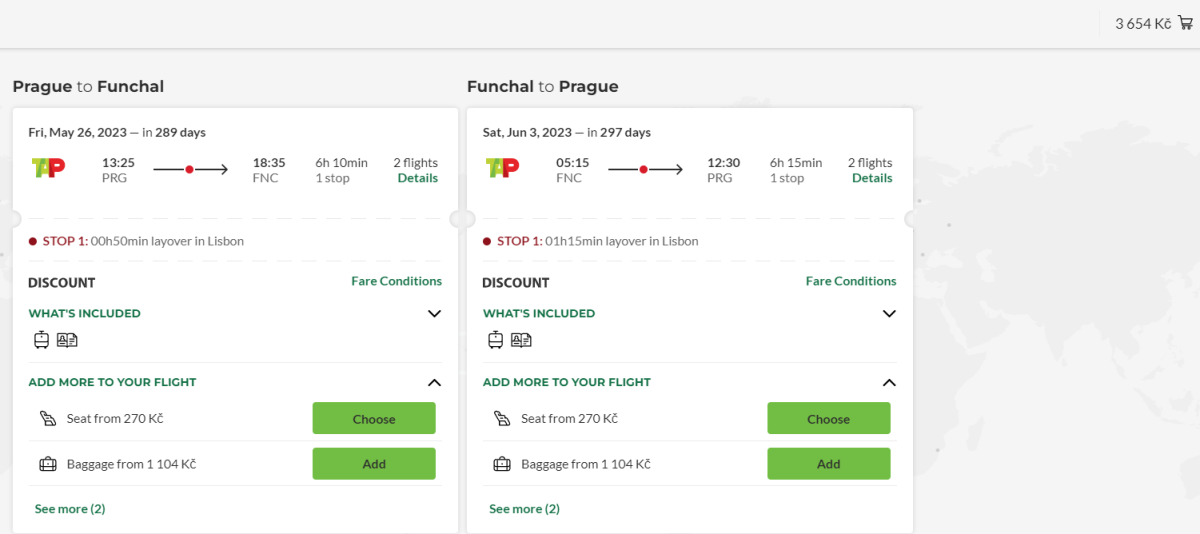Click See more (2) on the return card

524,509
